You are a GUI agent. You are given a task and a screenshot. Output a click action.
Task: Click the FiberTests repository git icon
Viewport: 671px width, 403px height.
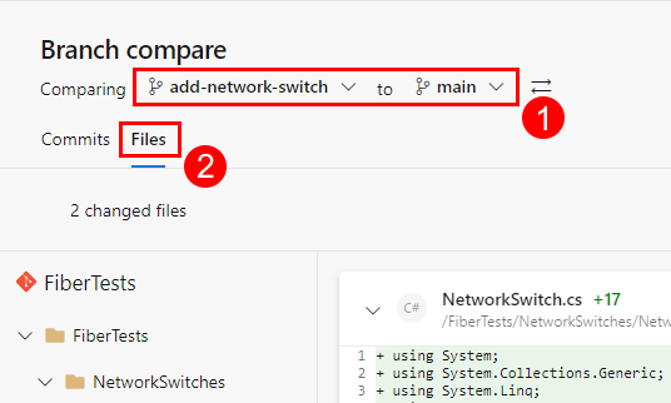[x=26, y=282]
